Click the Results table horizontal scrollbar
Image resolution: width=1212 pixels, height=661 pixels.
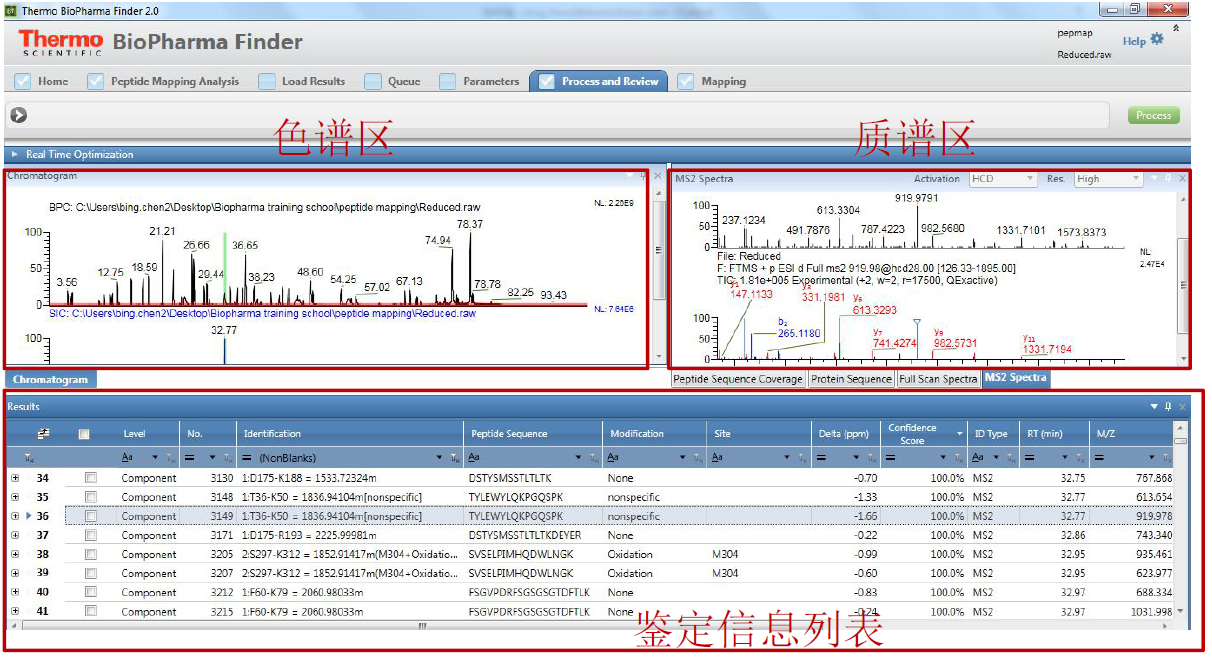click(x=420, y=625)
